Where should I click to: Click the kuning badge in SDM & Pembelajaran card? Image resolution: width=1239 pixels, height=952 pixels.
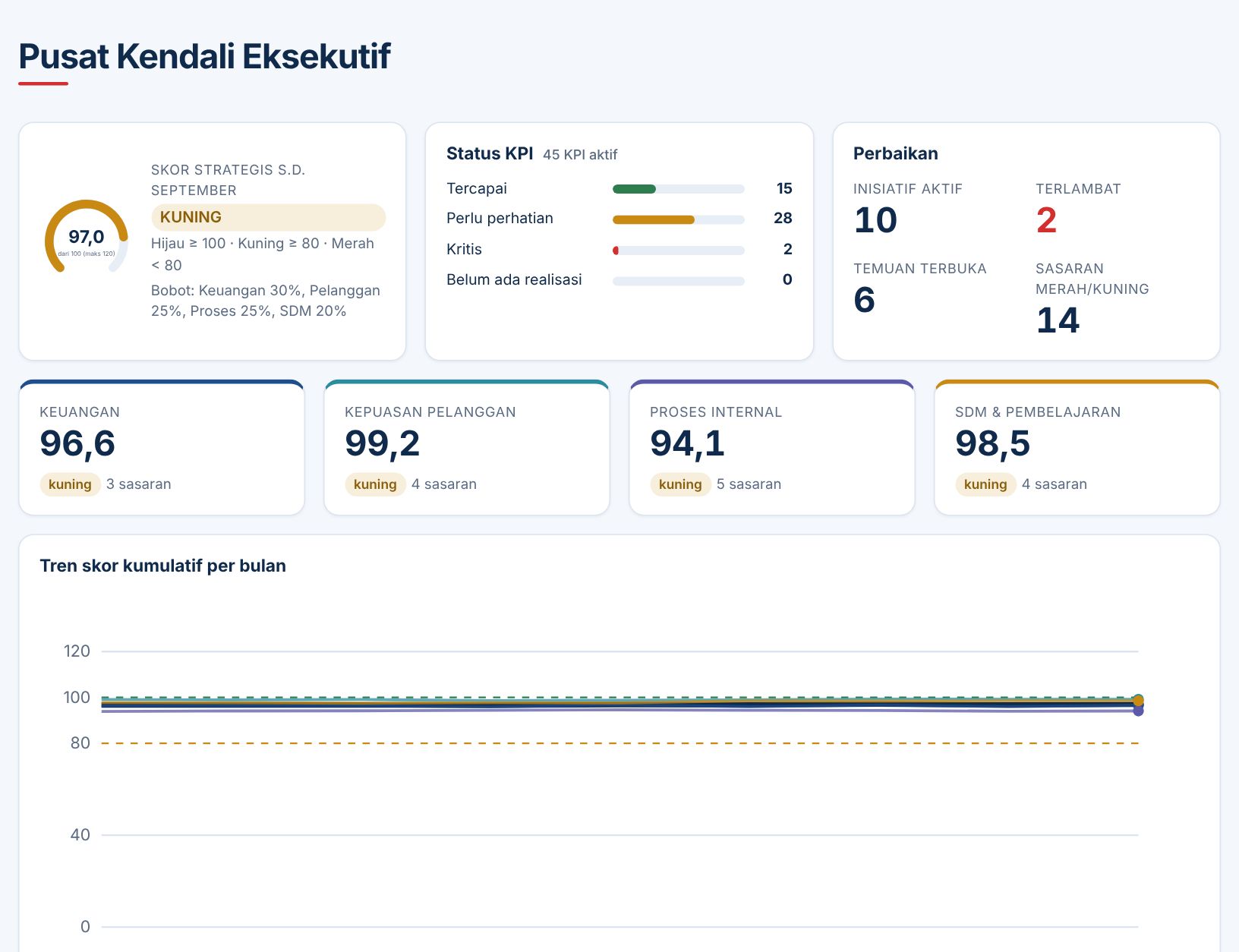click(x=985, y=484)
